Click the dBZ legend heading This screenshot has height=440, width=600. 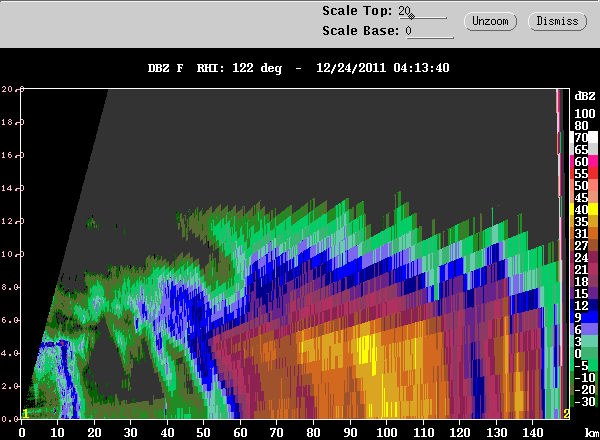585,96
